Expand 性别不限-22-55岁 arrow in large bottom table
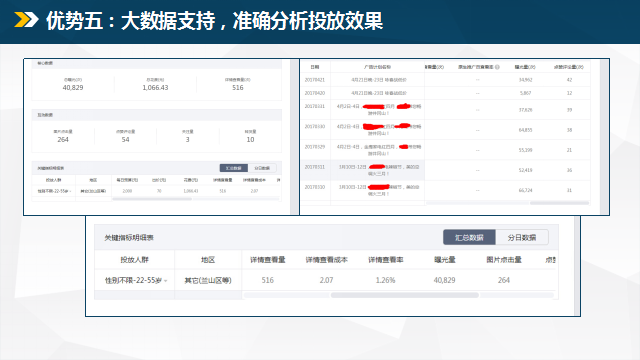The image size is (640, 360). click(165, 281)
